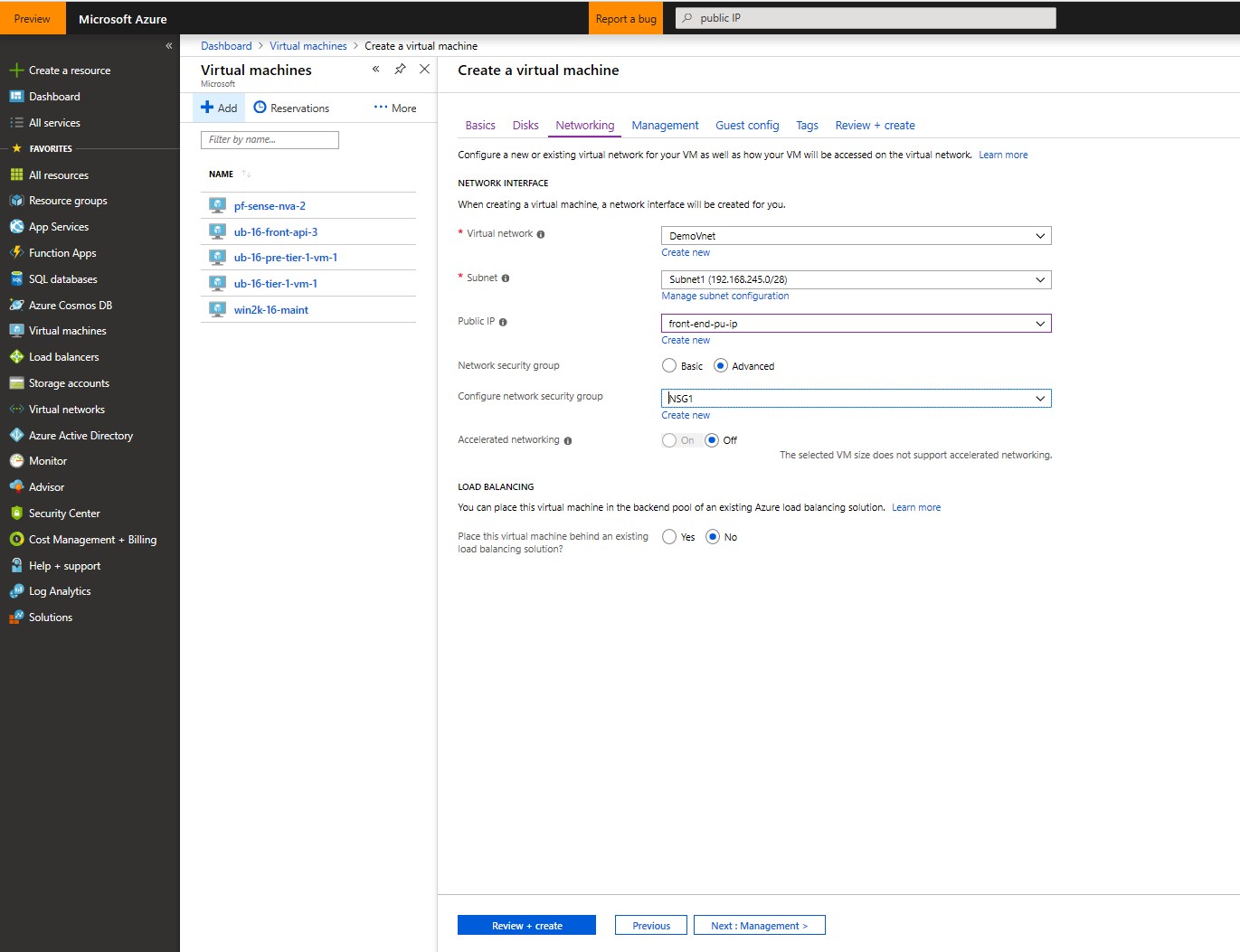Open the SQL databases icon
This screenshot has height=952, width=1240.
[x=16, y=279]
